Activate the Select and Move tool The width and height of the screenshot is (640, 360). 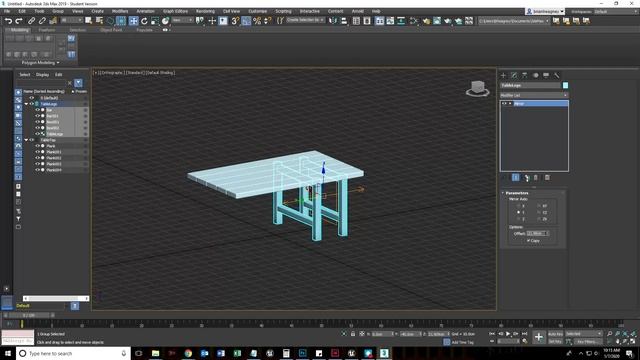[133, 21]
